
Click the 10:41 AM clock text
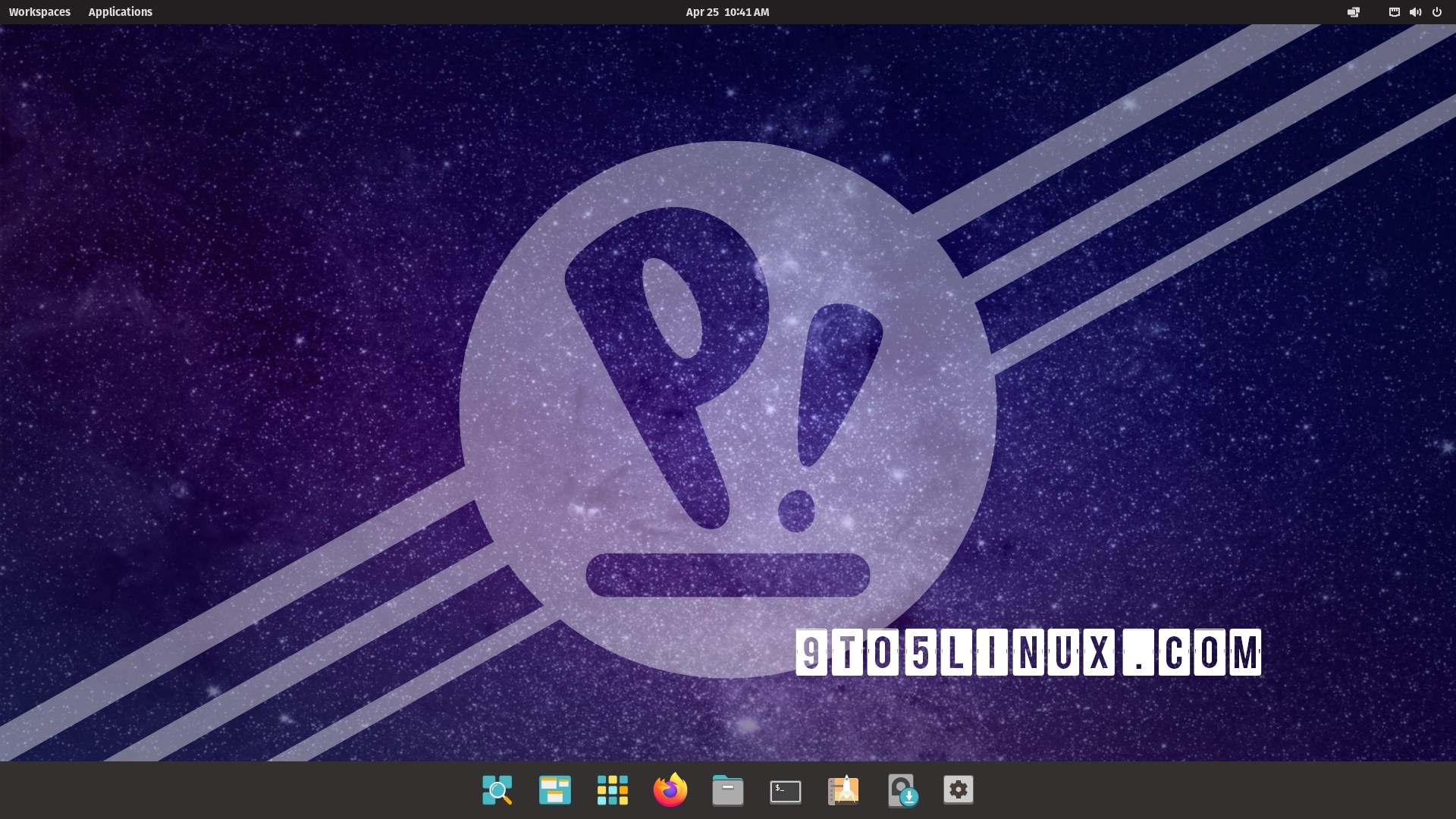click(747, 12)
